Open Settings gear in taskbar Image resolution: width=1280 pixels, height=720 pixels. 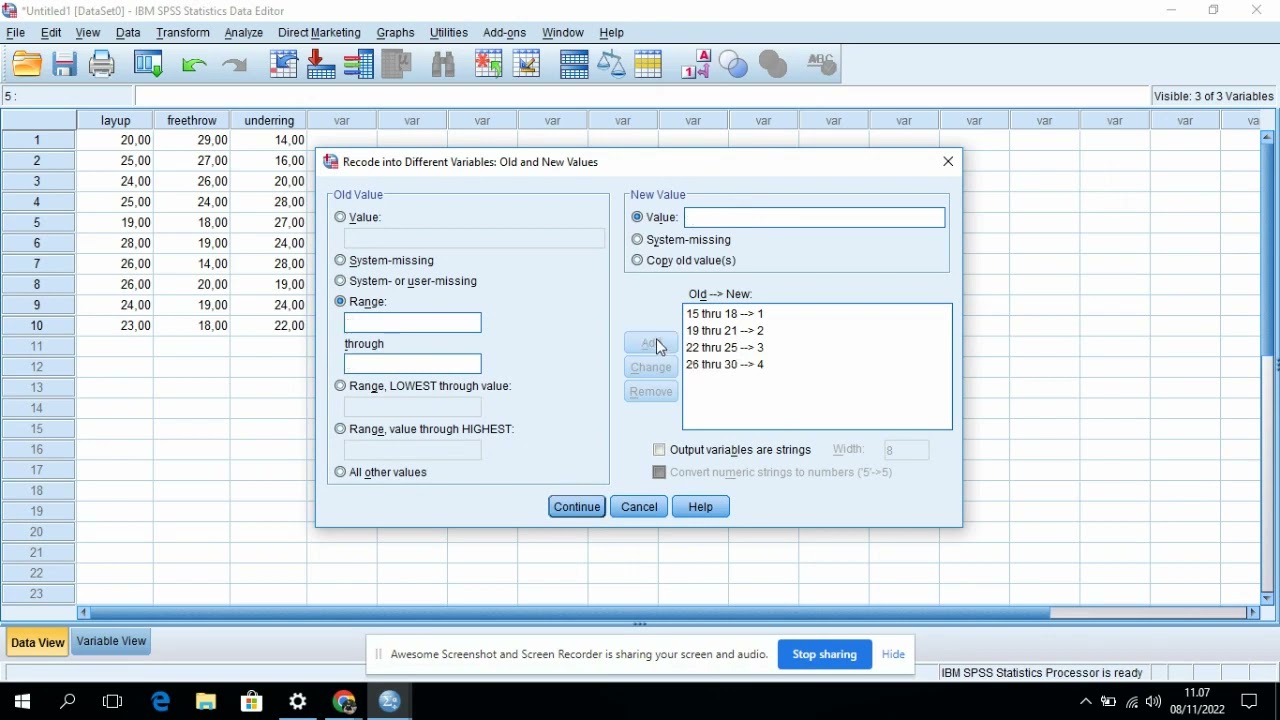point(298,702)
